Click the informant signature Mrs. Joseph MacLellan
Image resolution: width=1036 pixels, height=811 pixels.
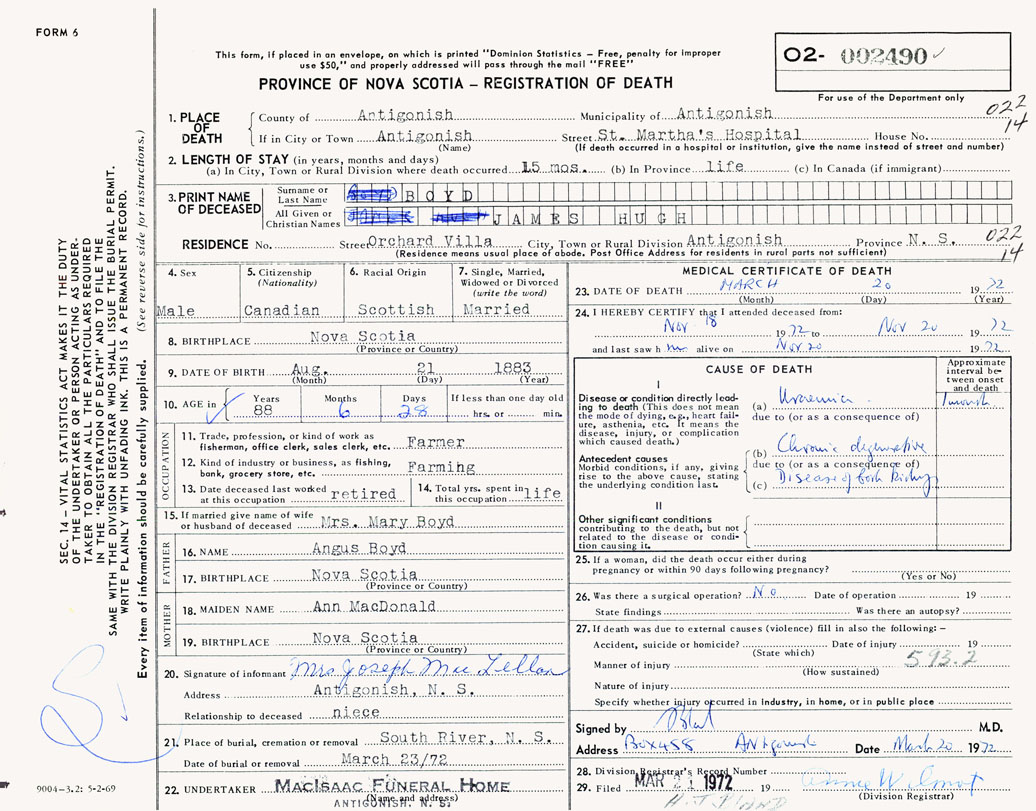[x=425, y=670]
